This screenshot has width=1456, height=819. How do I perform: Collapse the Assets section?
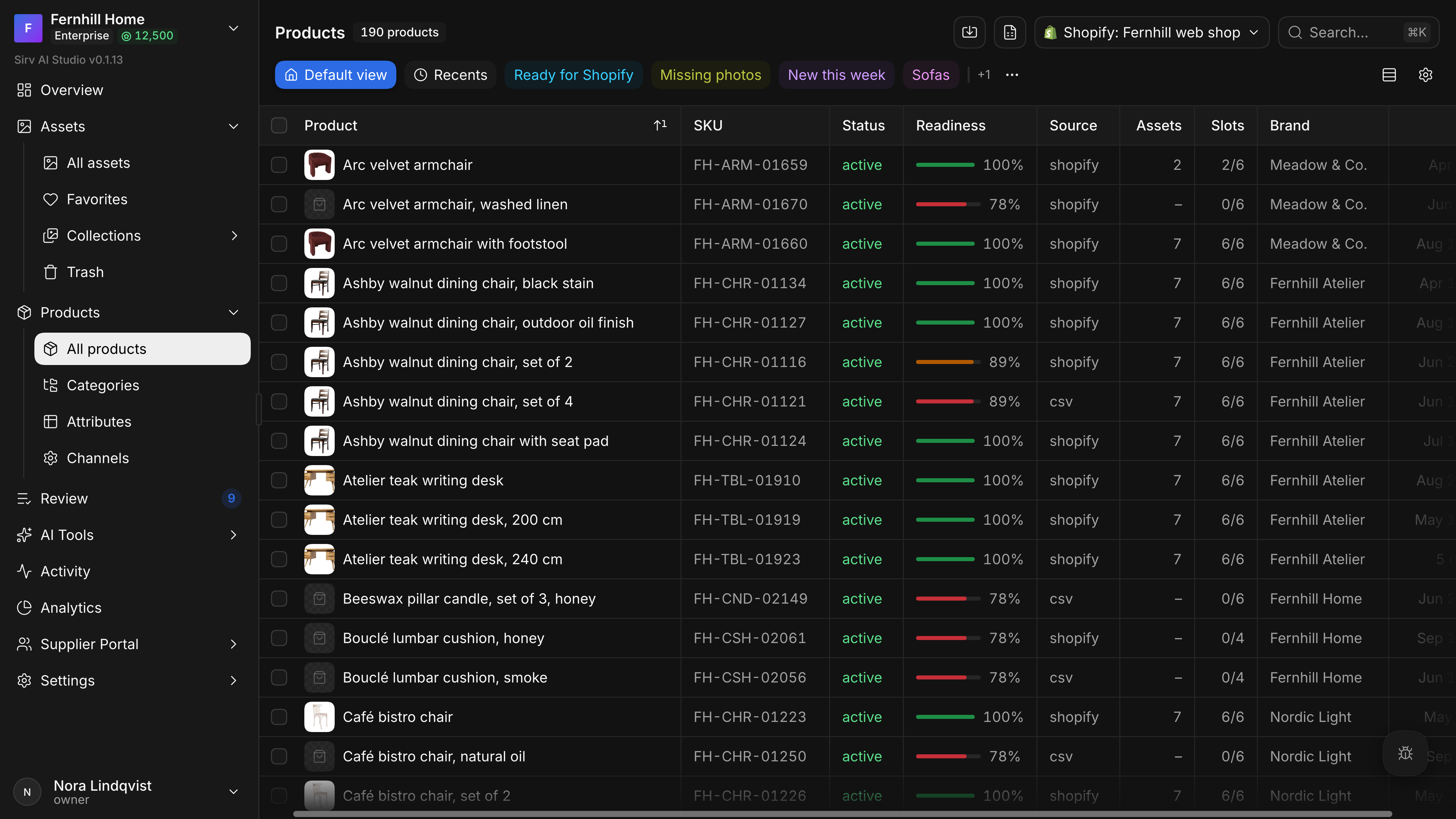click(233, 126)
